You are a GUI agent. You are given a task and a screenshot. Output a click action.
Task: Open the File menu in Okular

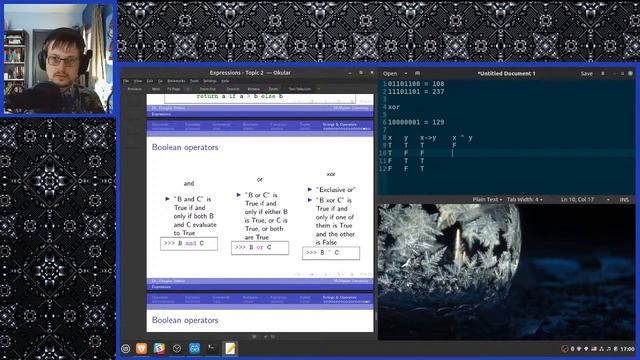point(126,81)
